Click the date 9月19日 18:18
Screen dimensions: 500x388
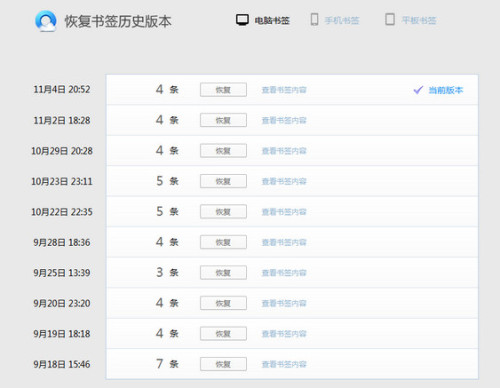click(x=62, y=334)
